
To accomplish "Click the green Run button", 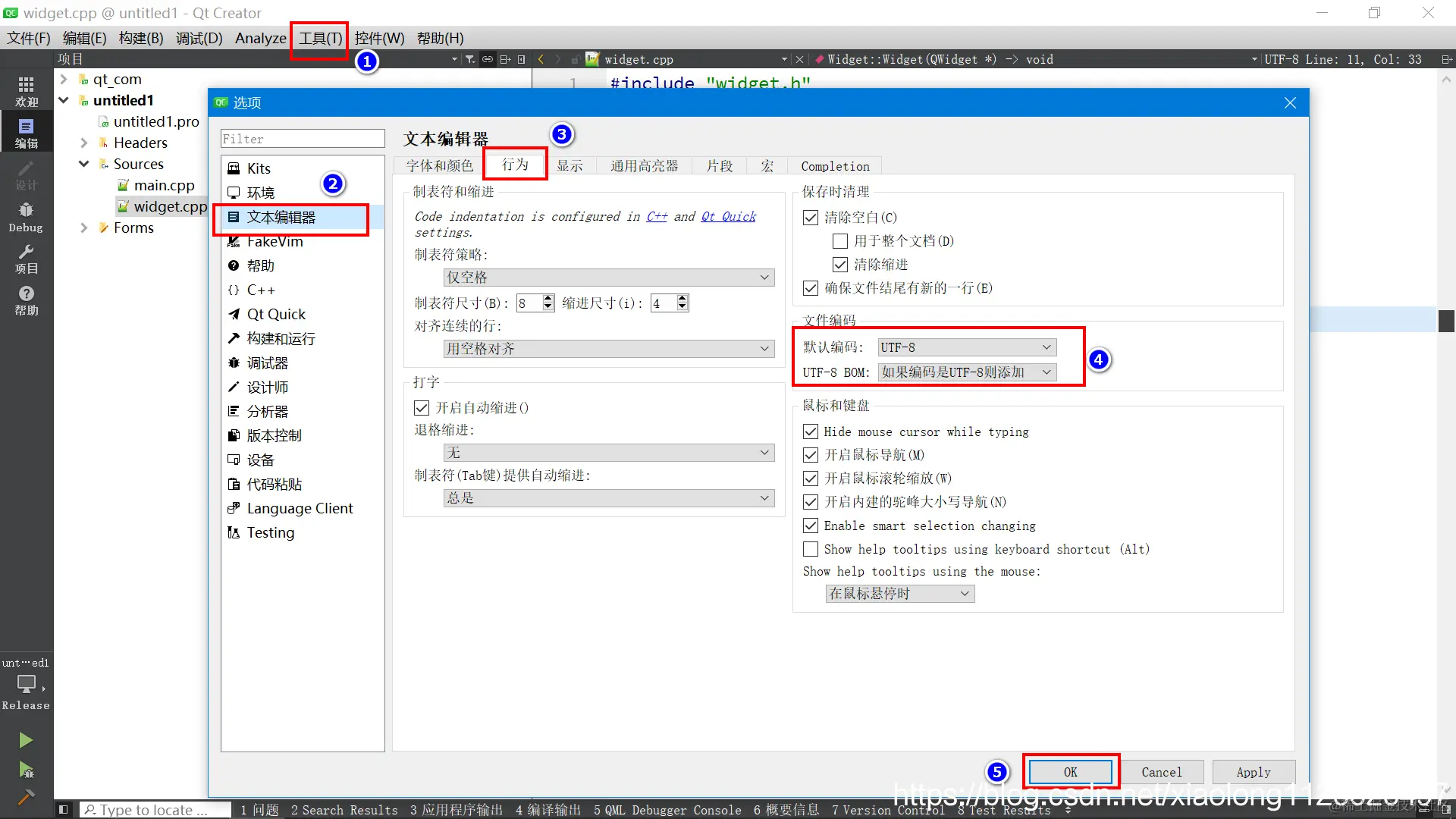I will [x=26, y=740].
